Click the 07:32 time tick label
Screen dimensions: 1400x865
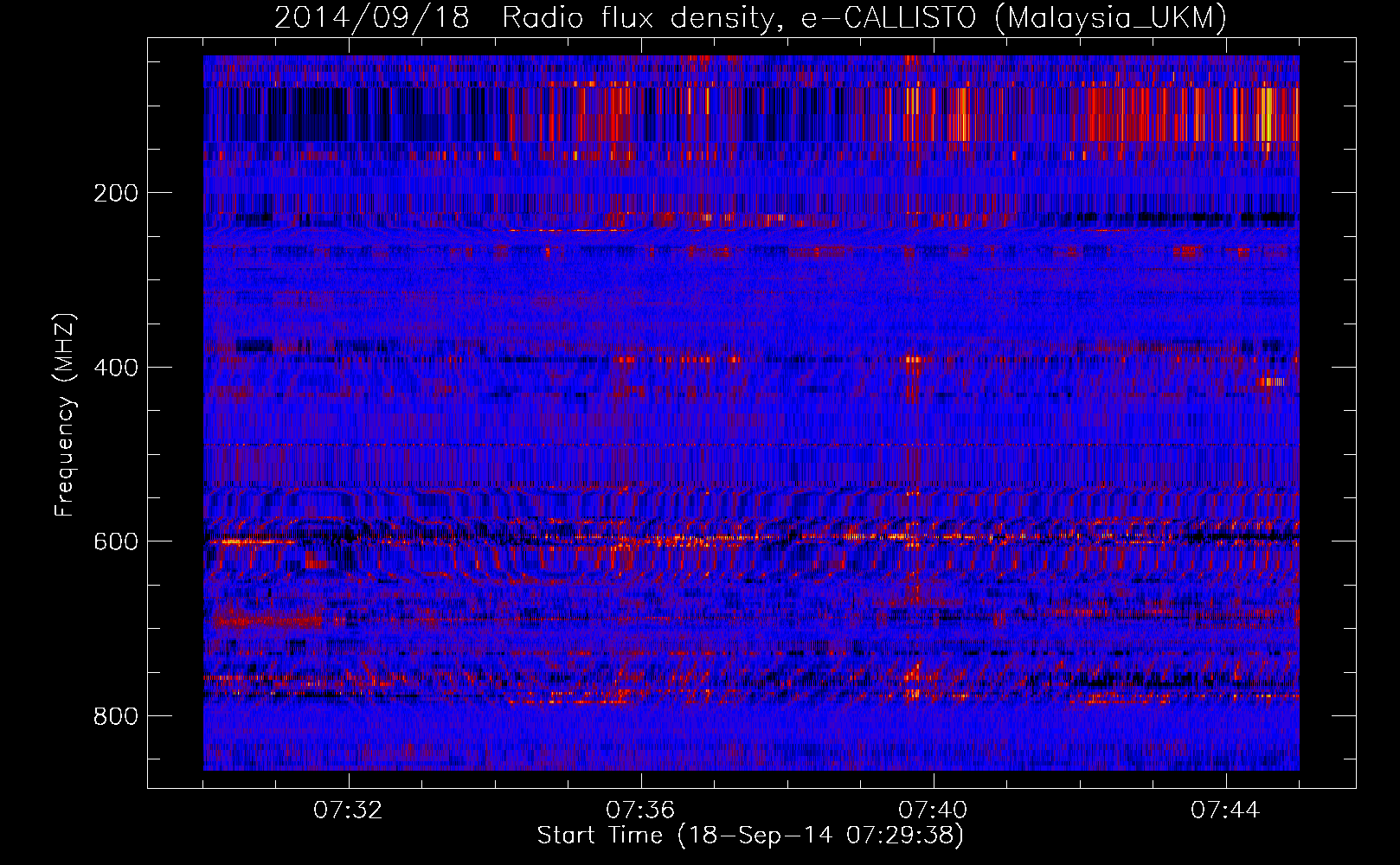point(348,811)
